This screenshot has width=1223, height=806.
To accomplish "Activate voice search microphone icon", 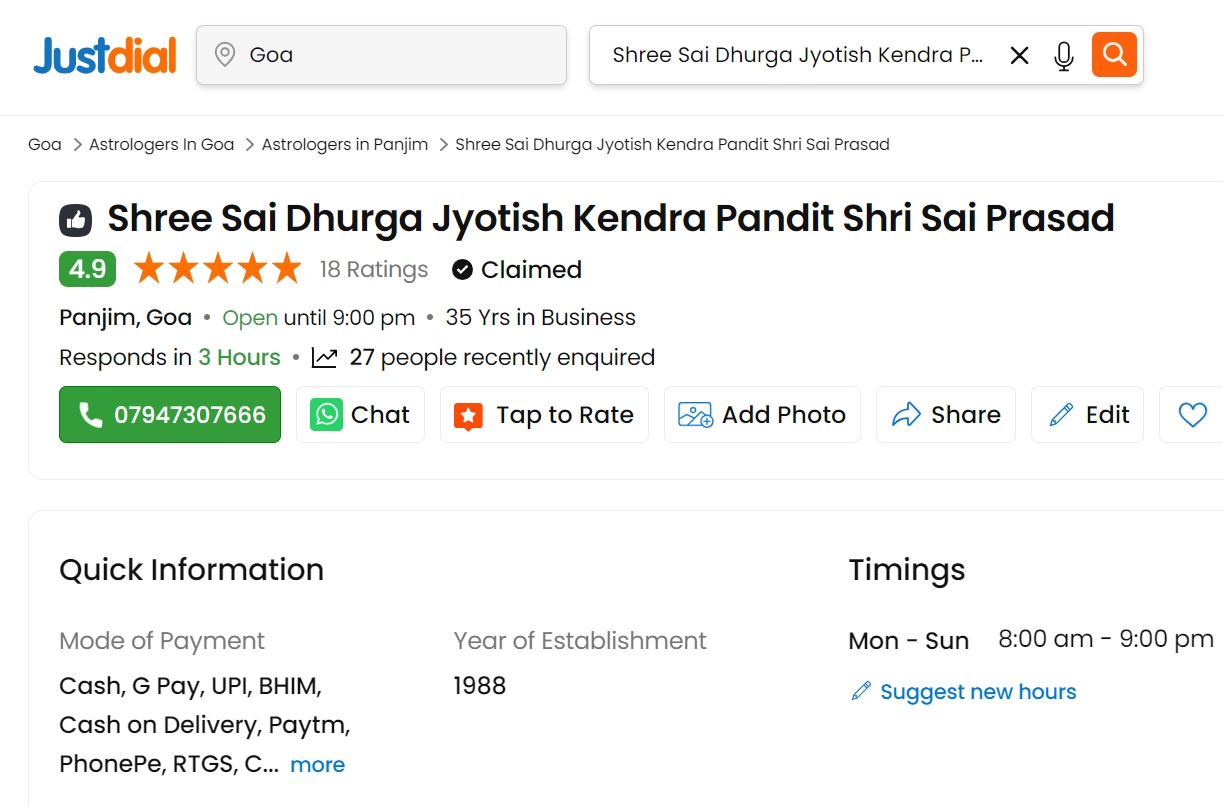I will pos(1064,55).
